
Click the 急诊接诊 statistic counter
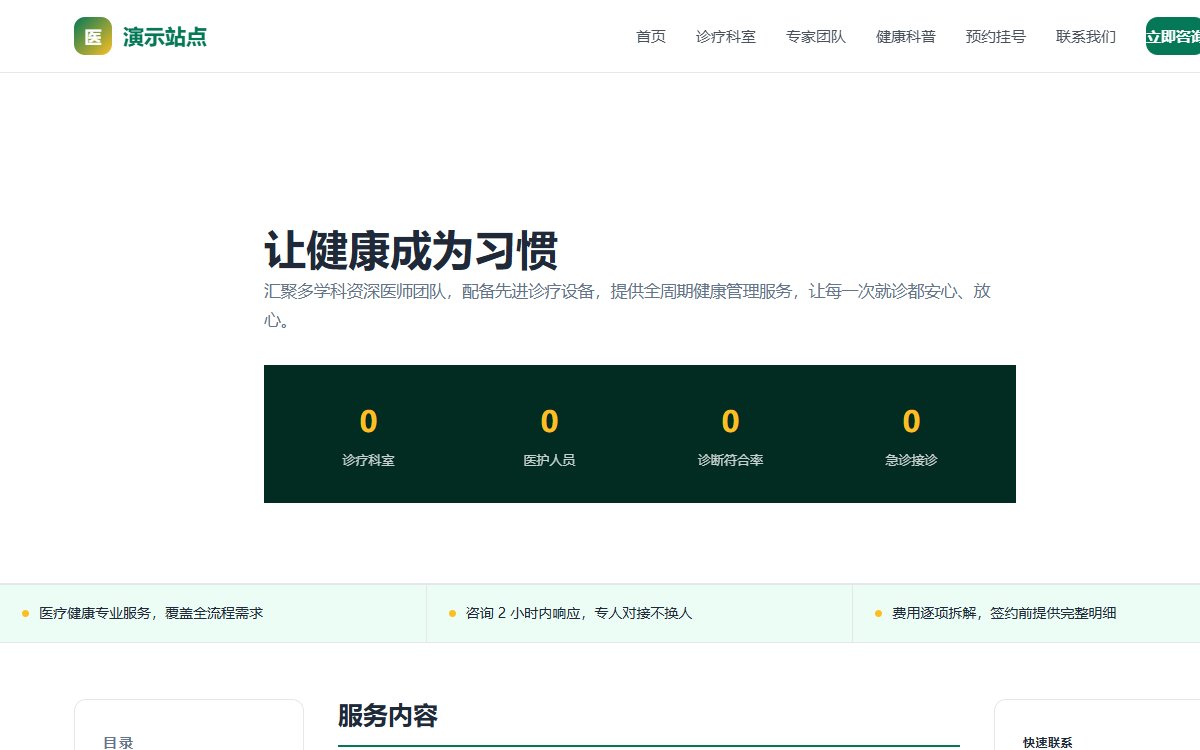click(x=911, y=436)
